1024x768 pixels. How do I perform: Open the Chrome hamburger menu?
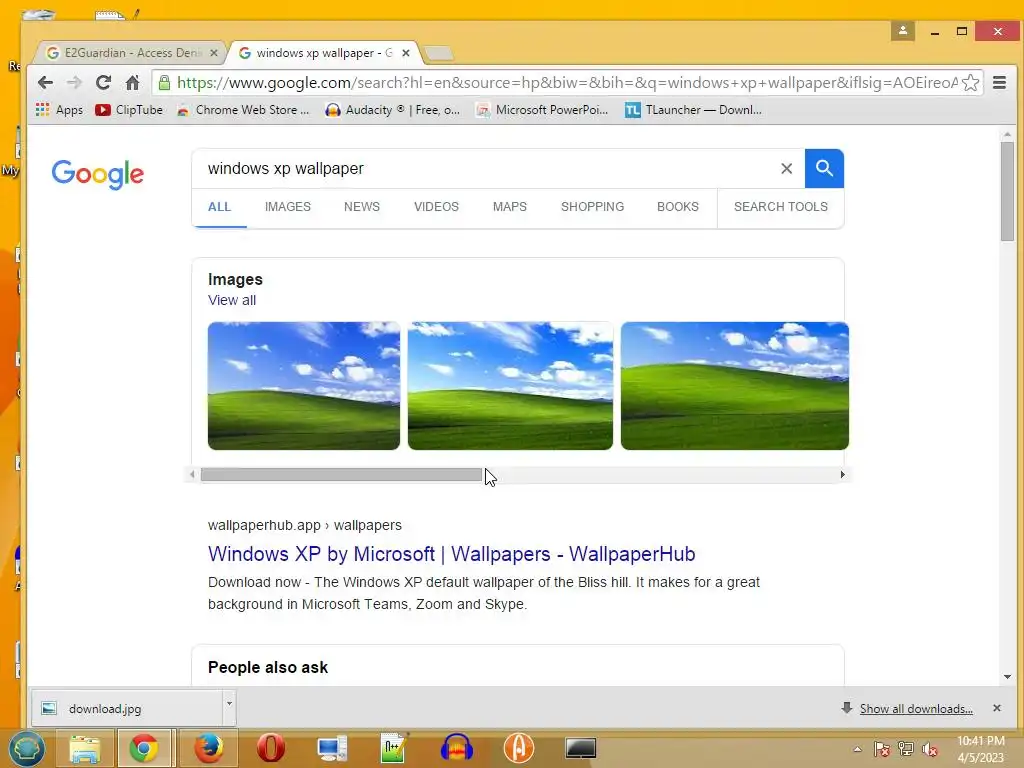point(999,83)
